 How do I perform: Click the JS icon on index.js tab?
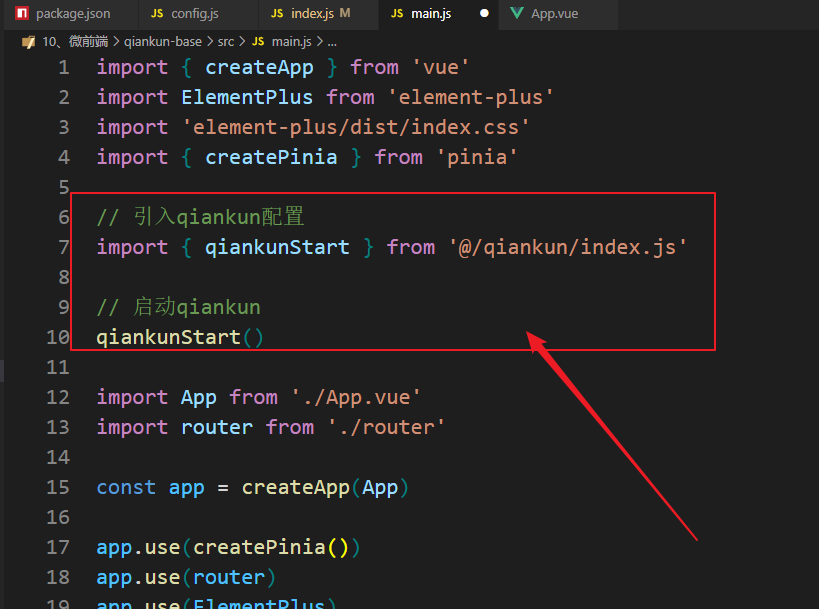pyautogui.click(x=277, y=14)
